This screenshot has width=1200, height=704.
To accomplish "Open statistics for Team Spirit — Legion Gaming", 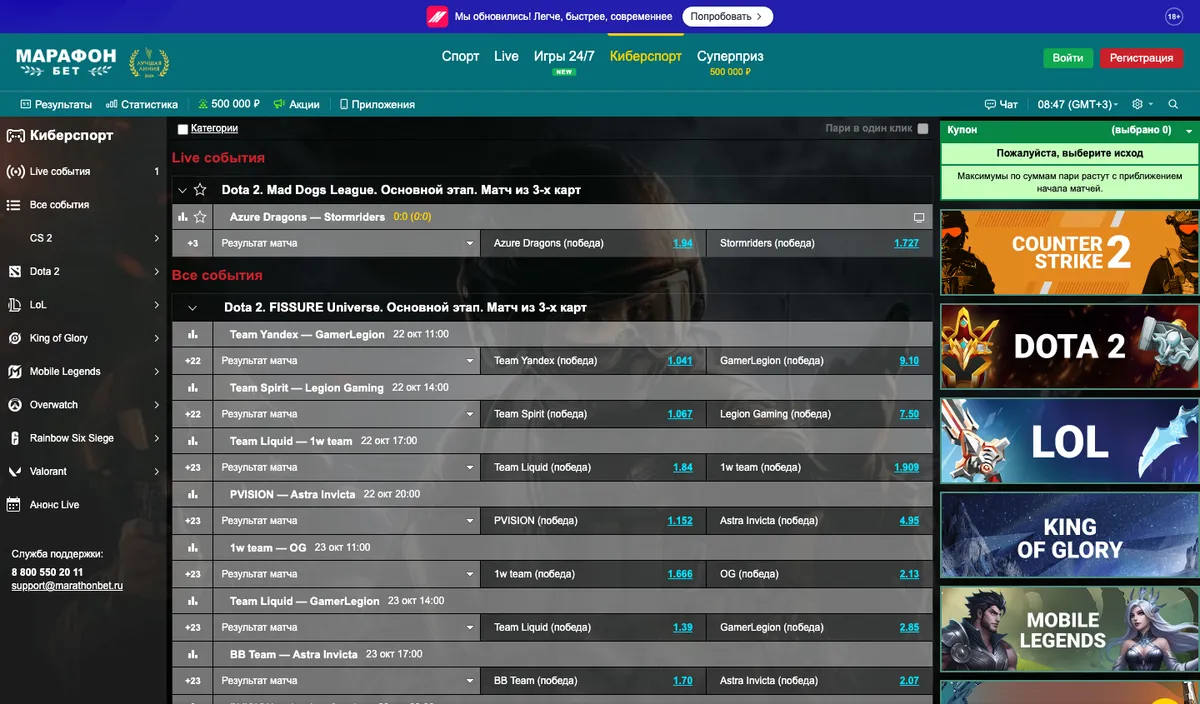I will coord(193,387).
